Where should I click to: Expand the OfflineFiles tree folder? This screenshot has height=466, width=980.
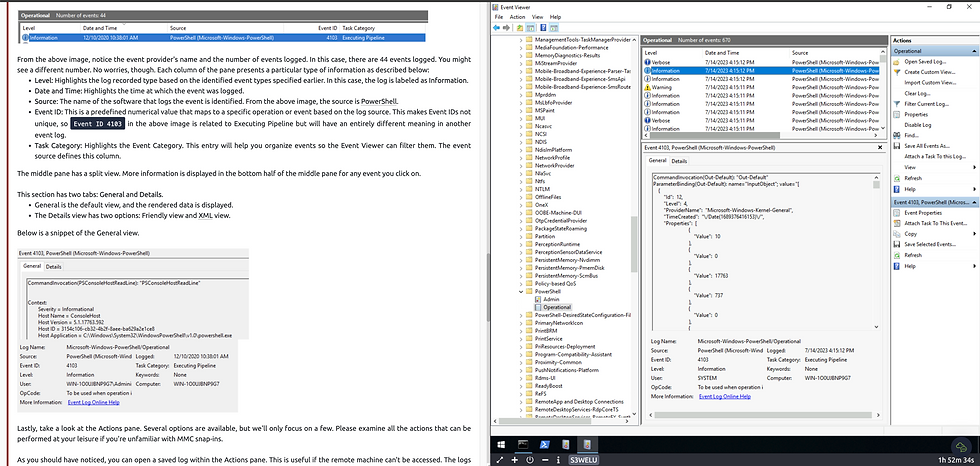tap(520, 197)
